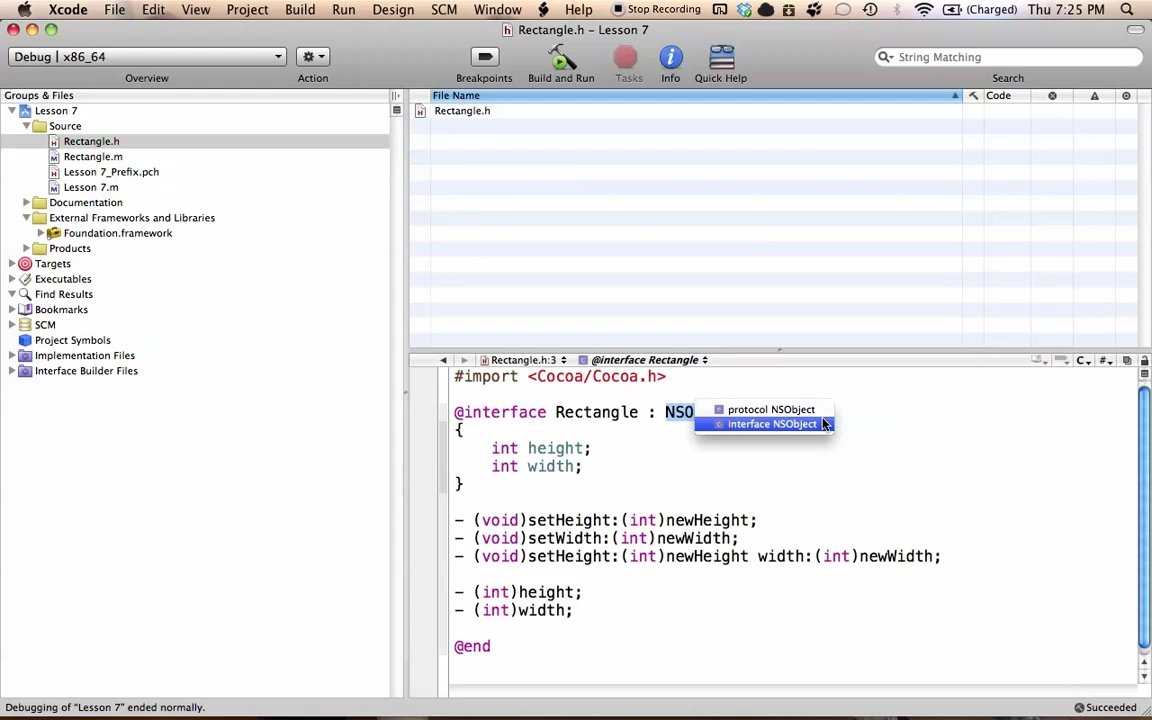Open the Apple menu

24,10
